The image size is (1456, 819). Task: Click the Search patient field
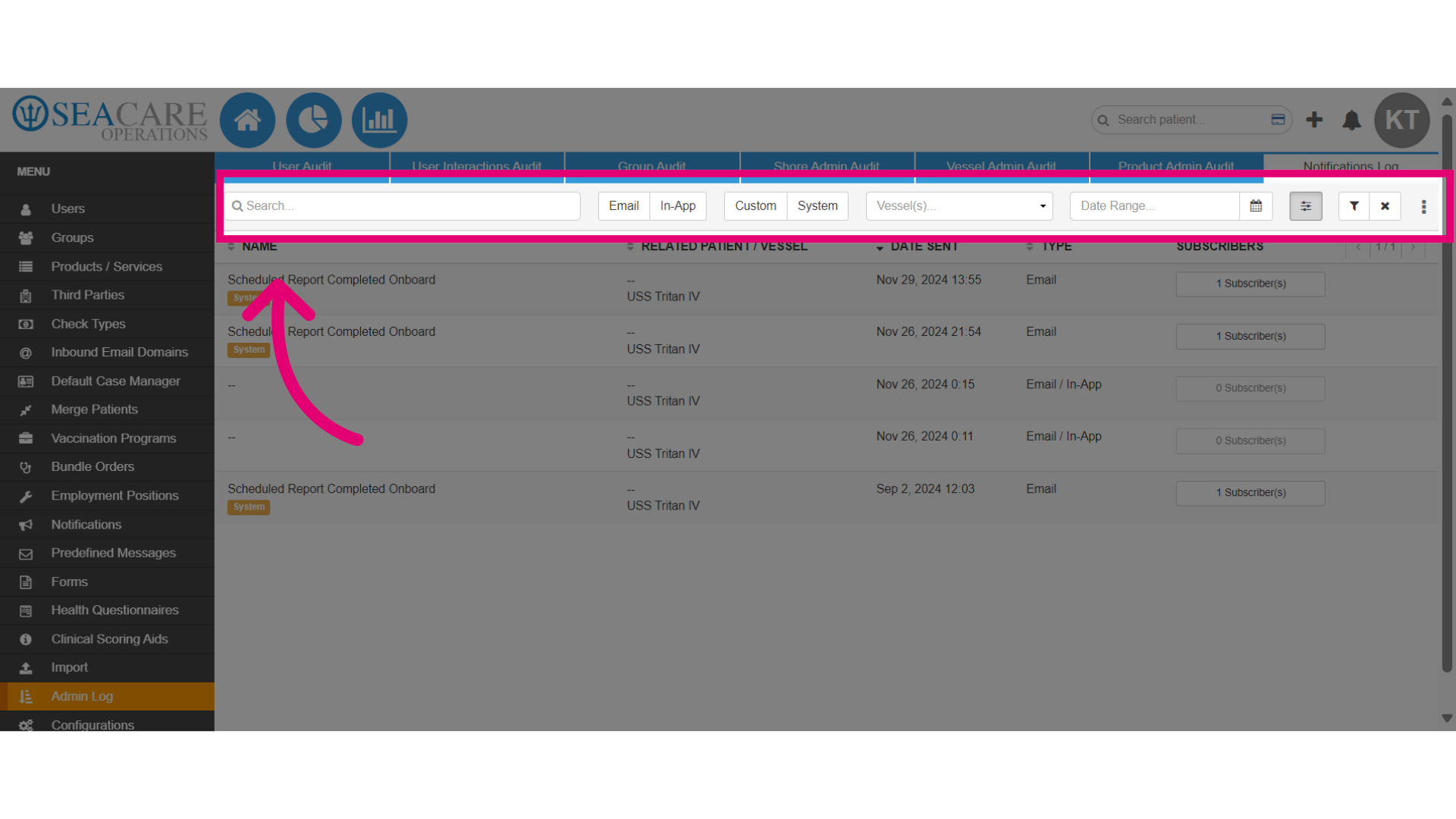(x=1191, y=120)
